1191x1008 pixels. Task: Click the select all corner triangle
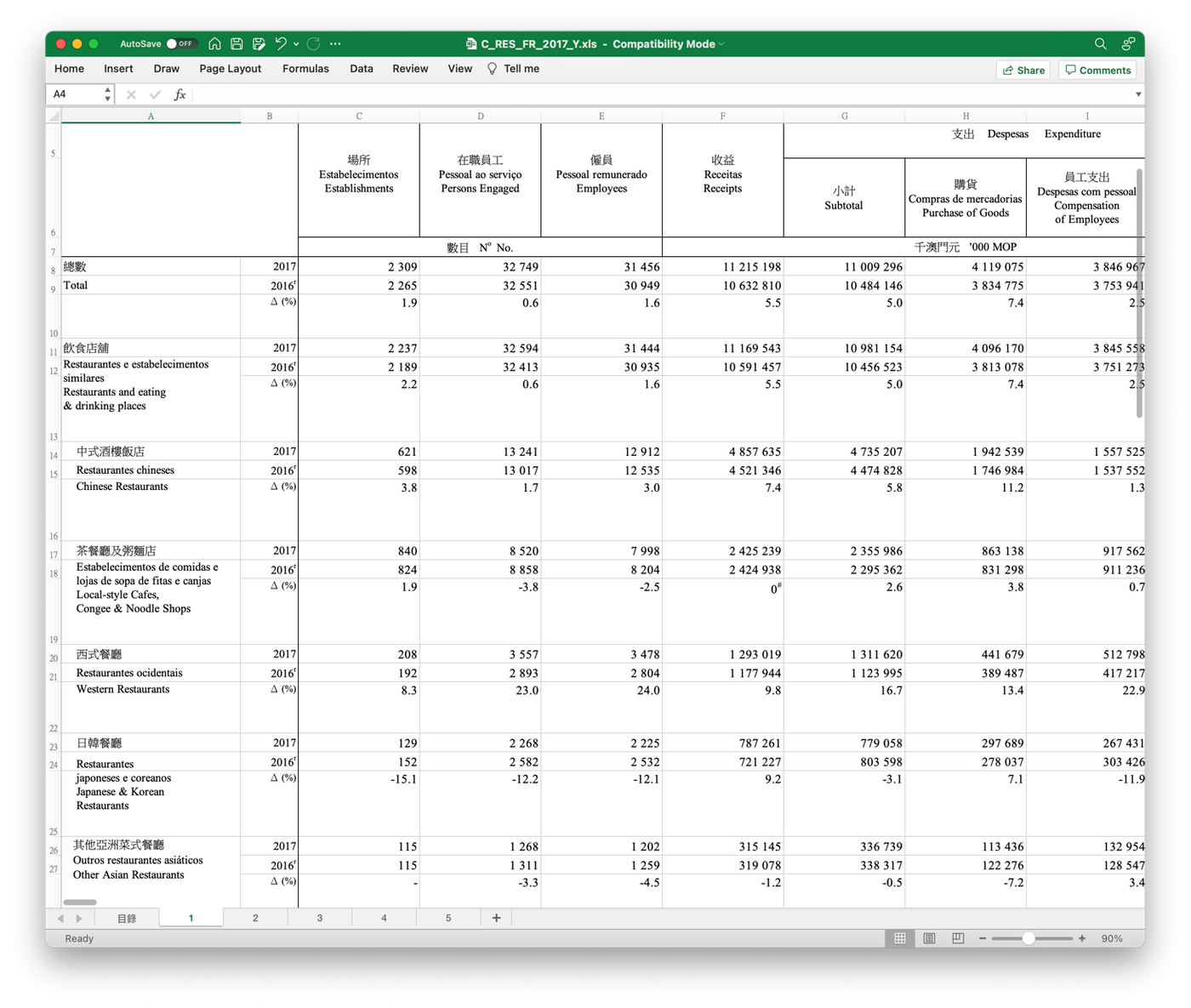54,116
